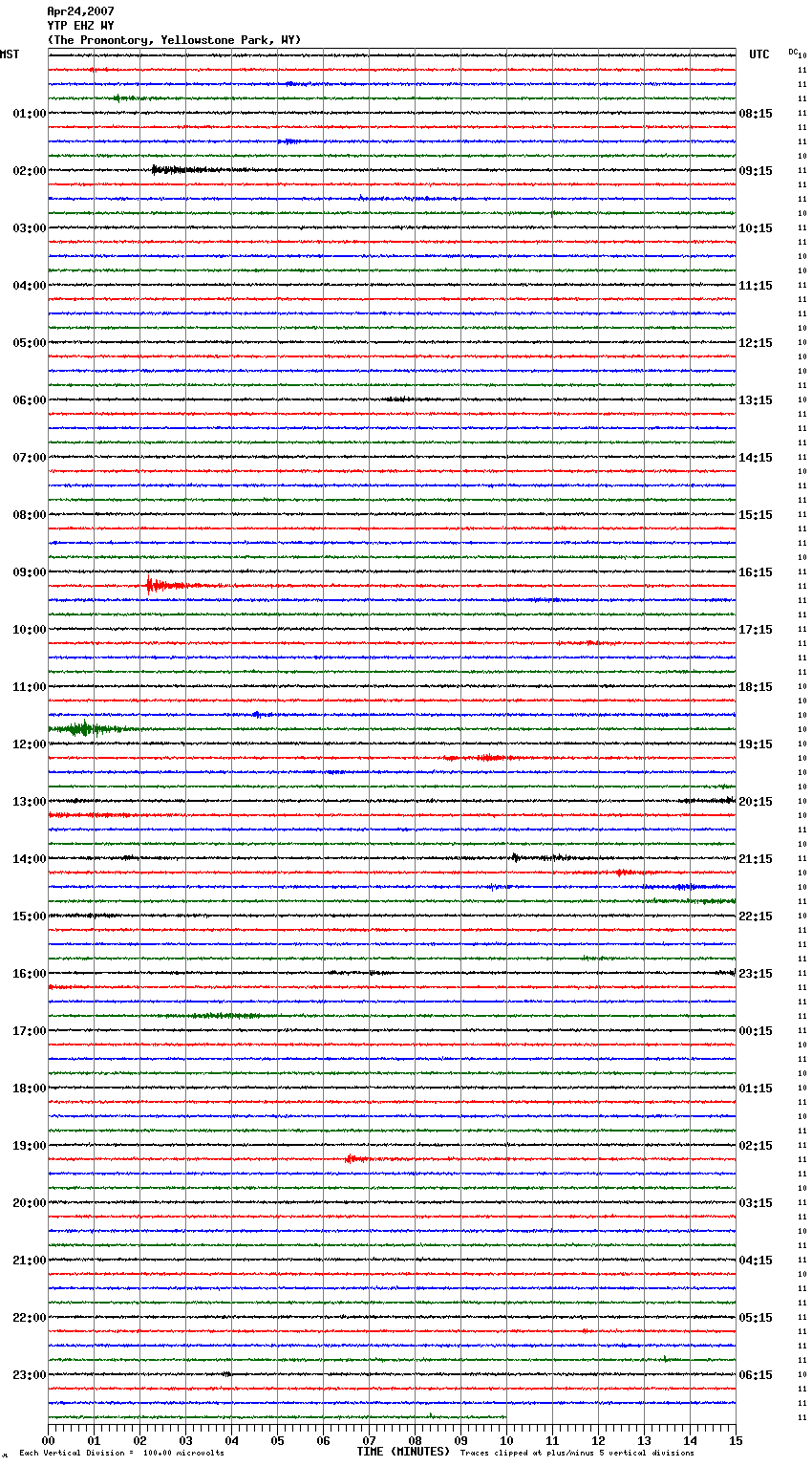Screen dimensions: 812x1466
Task: Pick the 03:00 MST time label
Action: [29, 228]
